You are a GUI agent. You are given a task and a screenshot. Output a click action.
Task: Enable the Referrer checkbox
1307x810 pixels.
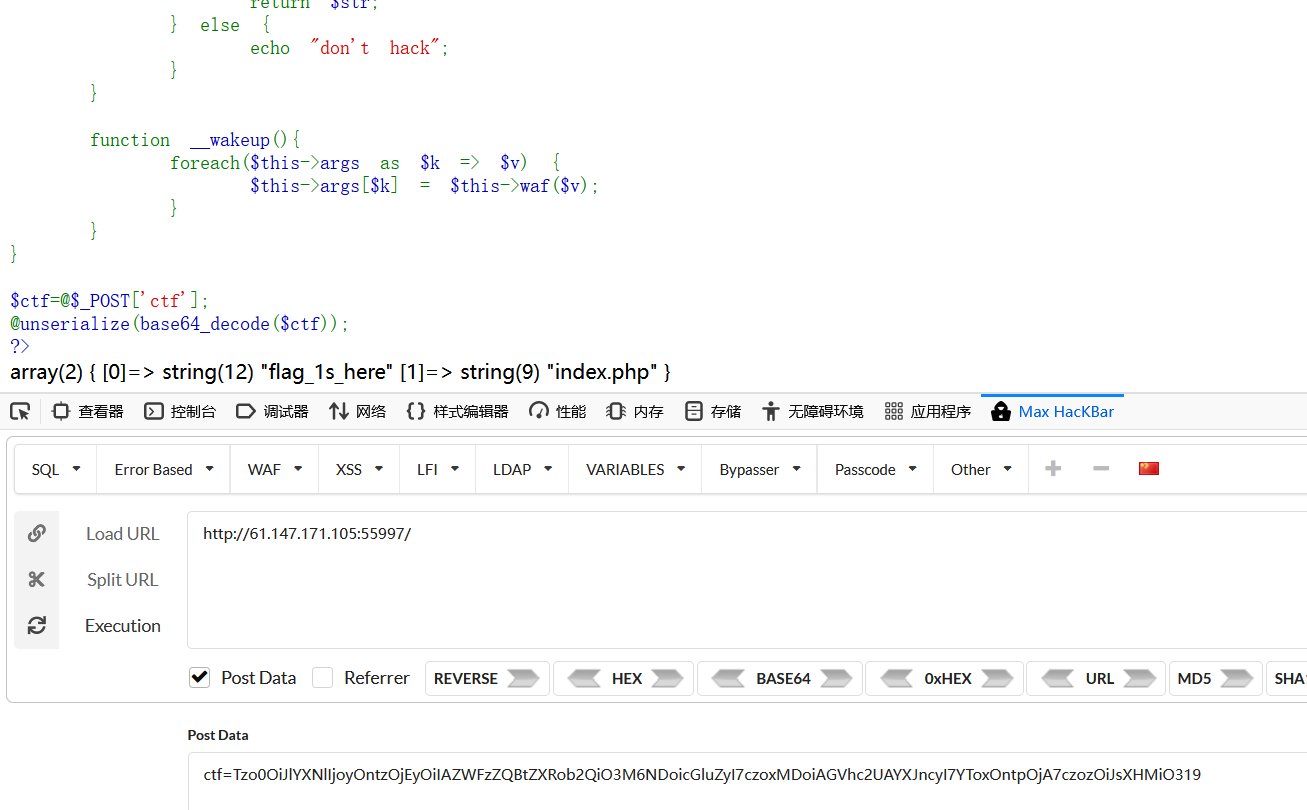pyautogui.click(x=322, y=677)
